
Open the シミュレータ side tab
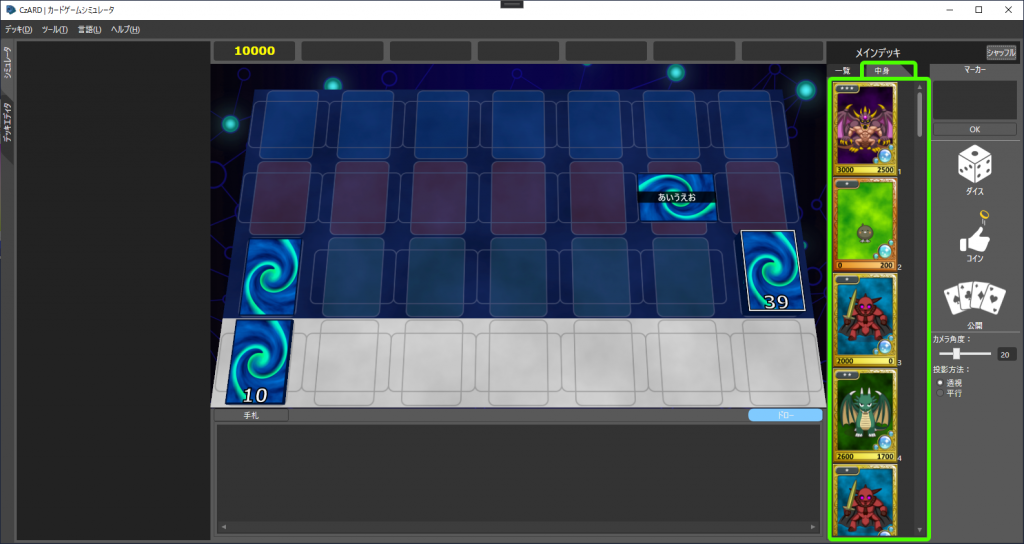[7, 63]
